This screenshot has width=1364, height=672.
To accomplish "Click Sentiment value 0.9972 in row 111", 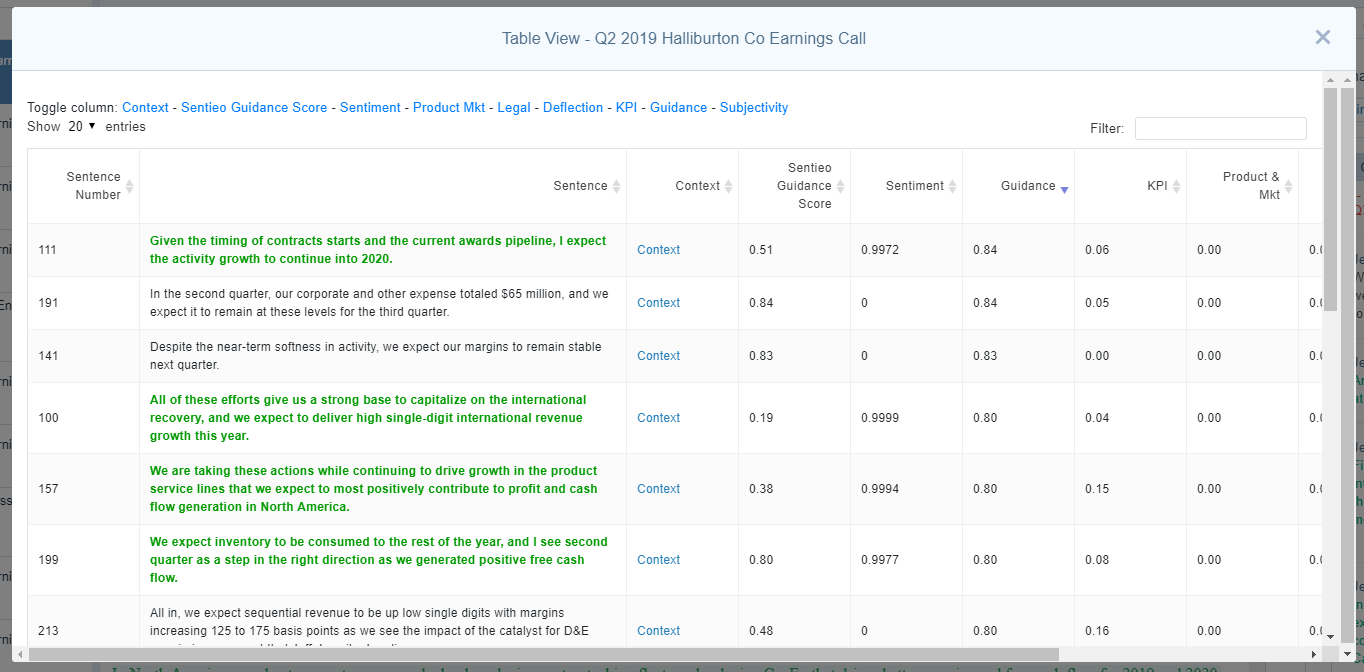I will (x=880, y=250).
